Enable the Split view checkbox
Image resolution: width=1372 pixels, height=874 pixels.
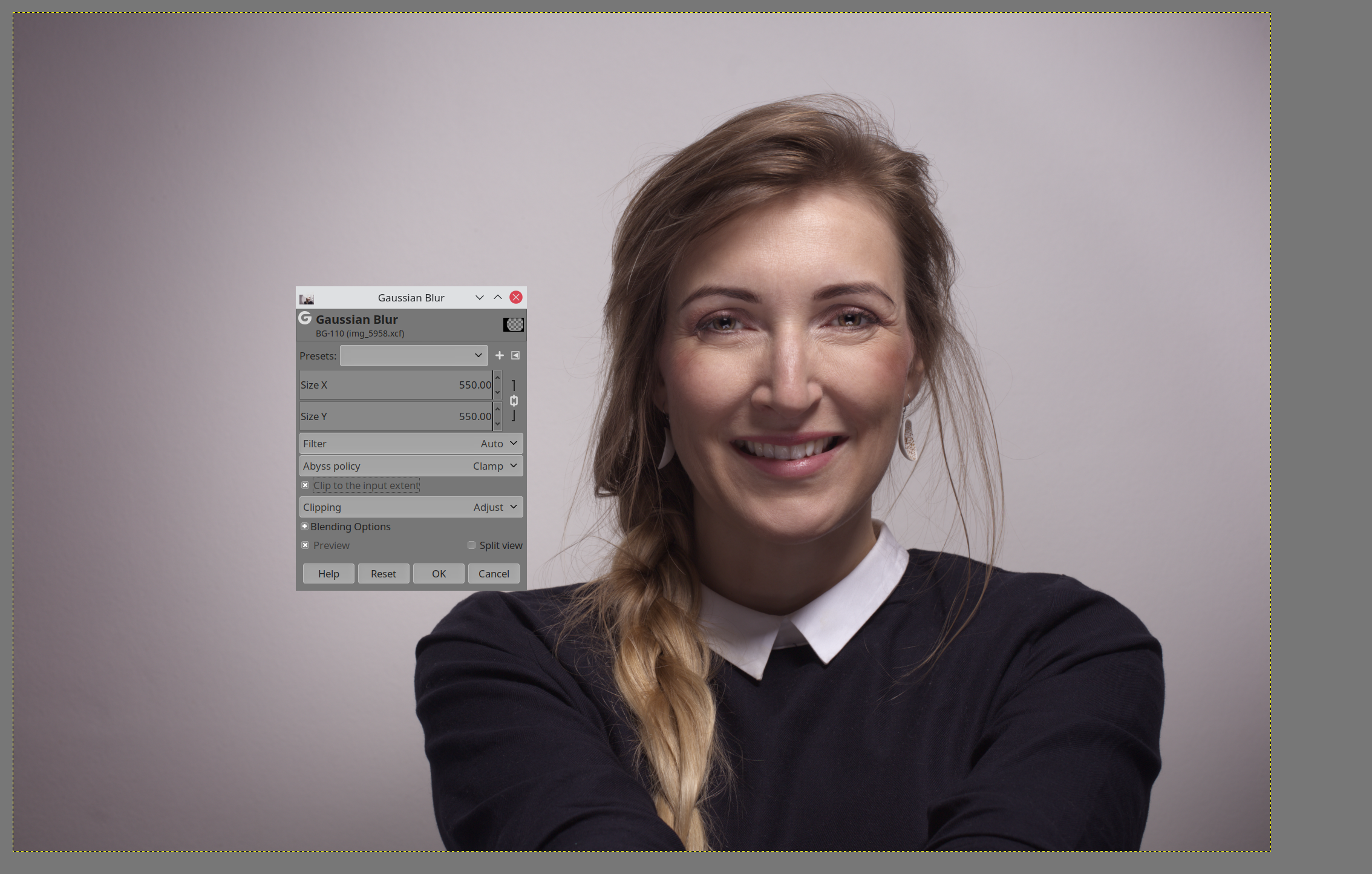(472, 545)
